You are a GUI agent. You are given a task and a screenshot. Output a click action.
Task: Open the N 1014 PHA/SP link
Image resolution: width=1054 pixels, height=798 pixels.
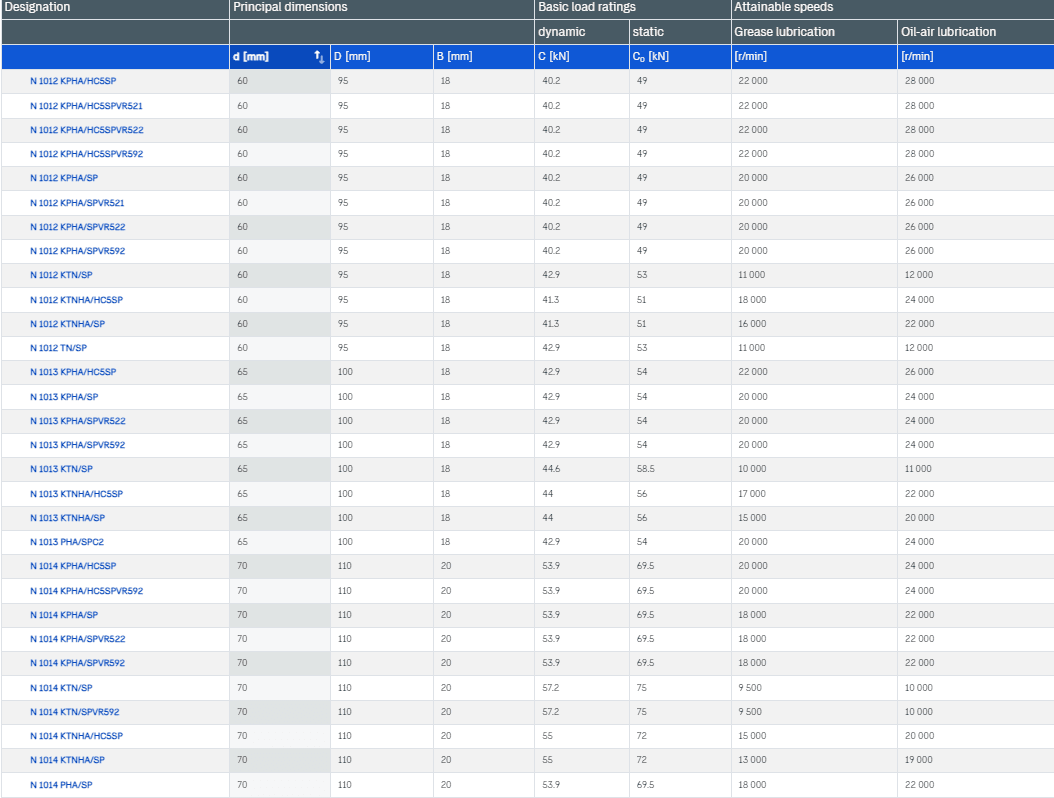(x=61, y=785)
